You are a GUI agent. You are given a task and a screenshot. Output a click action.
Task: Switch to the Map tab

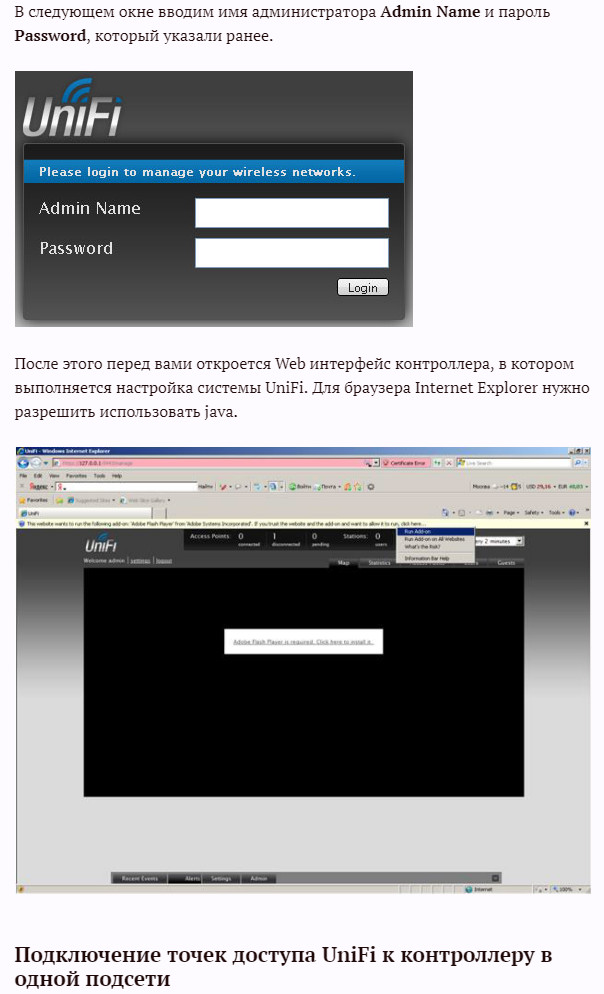pyautogui.click(x=344, y=563)
